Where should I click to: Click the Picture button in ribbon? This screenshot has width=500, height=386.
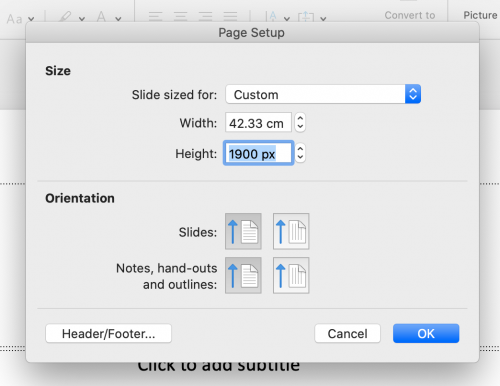(480, 15)
